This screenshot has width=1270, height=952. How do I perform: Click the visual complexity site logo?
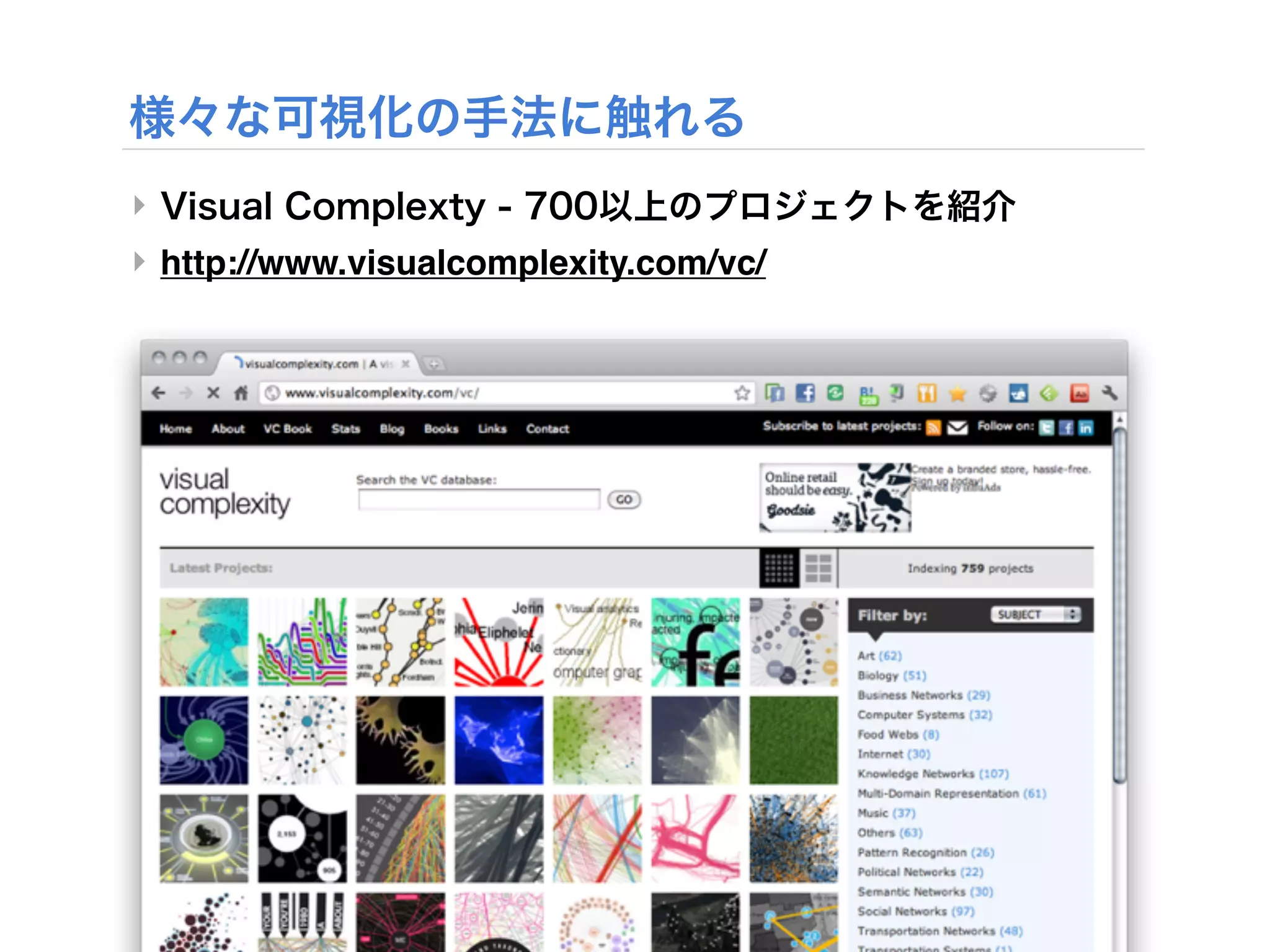[224, 493]
